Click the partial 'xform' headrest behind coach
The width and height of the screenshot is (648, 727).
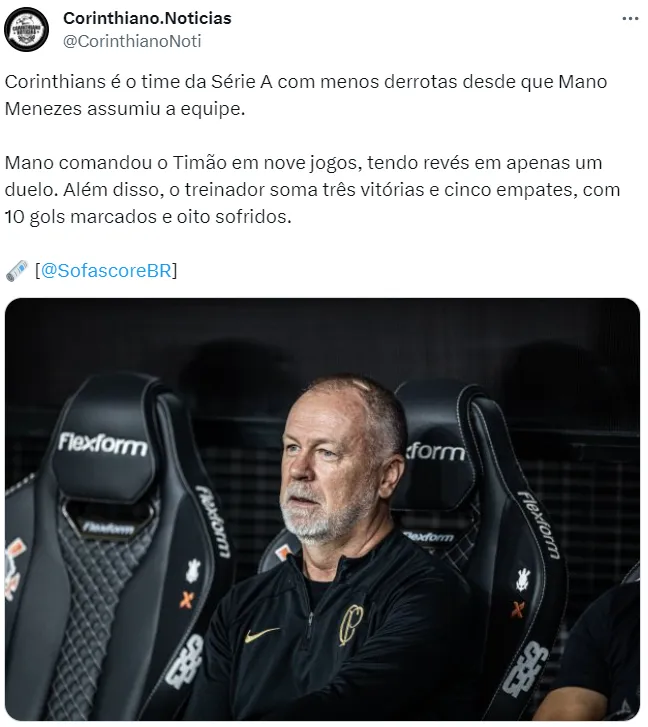click(435, 451)
